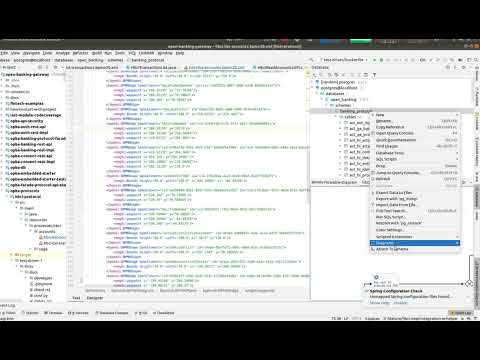Open the Build menu

(x=97, y=53)
